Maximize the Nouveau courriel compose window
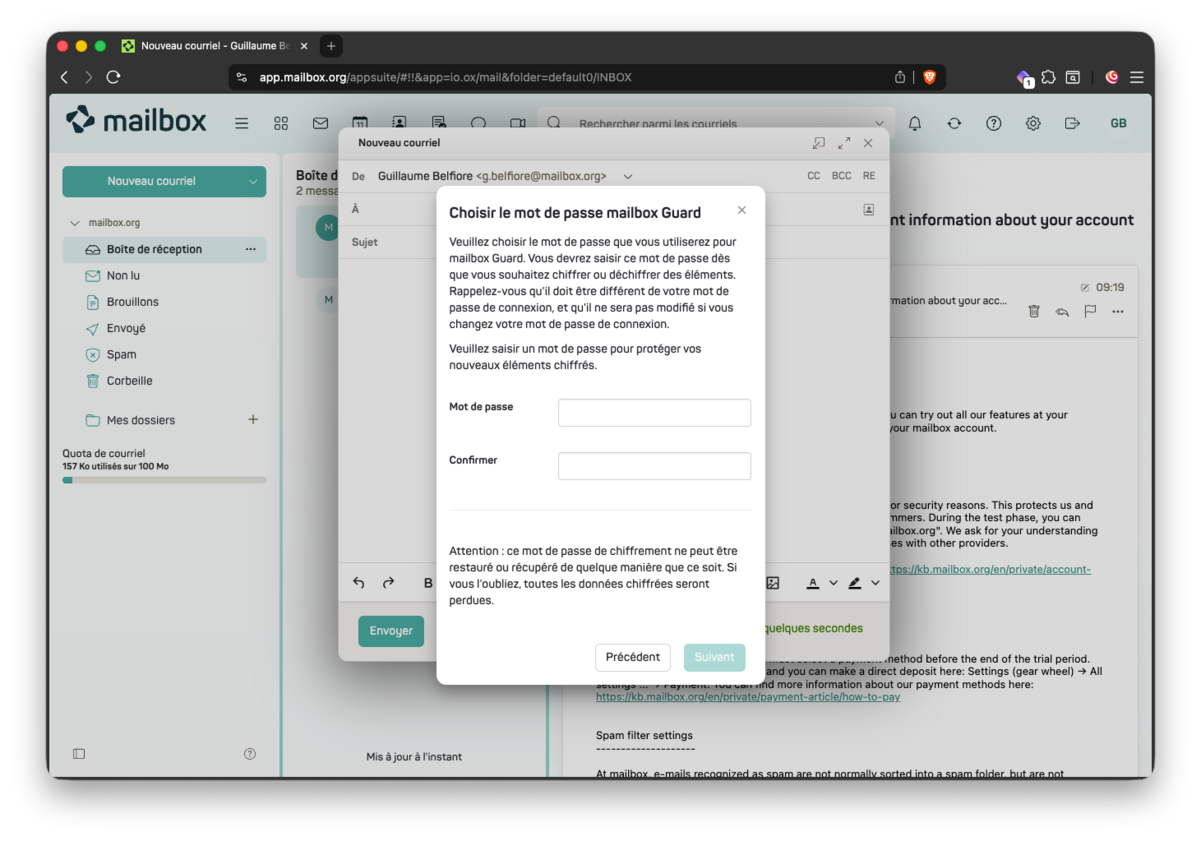 click(x=844, y=143)
